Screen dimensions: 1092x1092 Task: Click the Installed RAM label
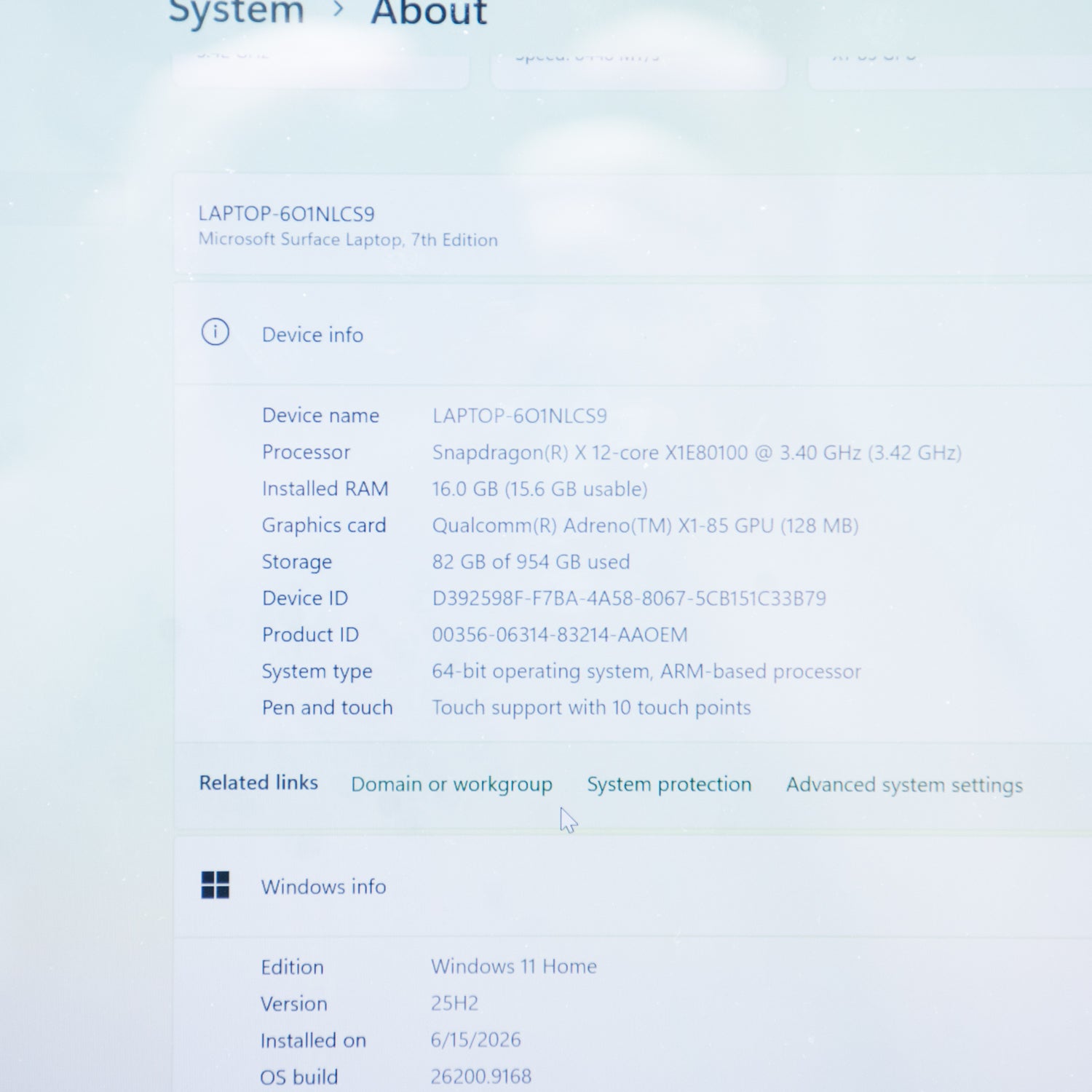(325, 488)
